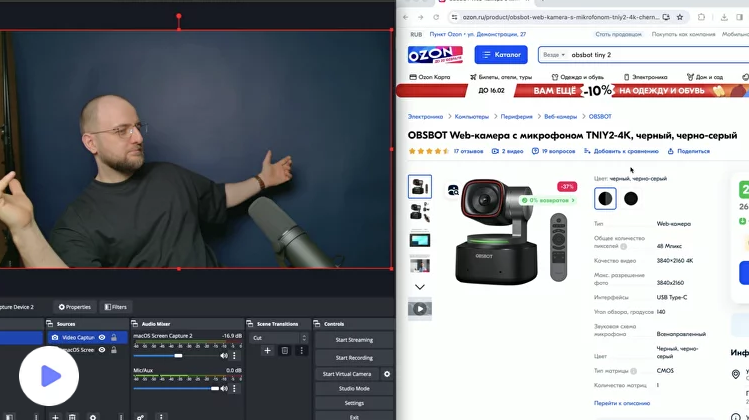The image size is (749, 420).
Task: Open virtual camera settings gear
Action: pos(387,374)
